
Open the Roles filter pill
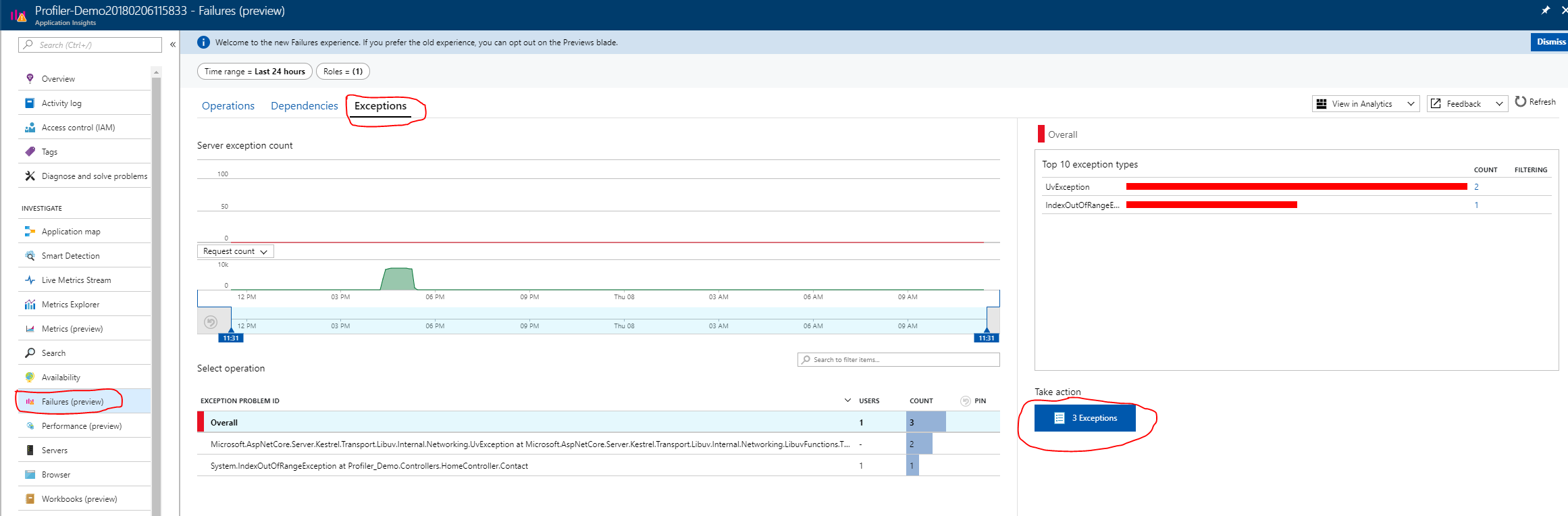point(343,72)
